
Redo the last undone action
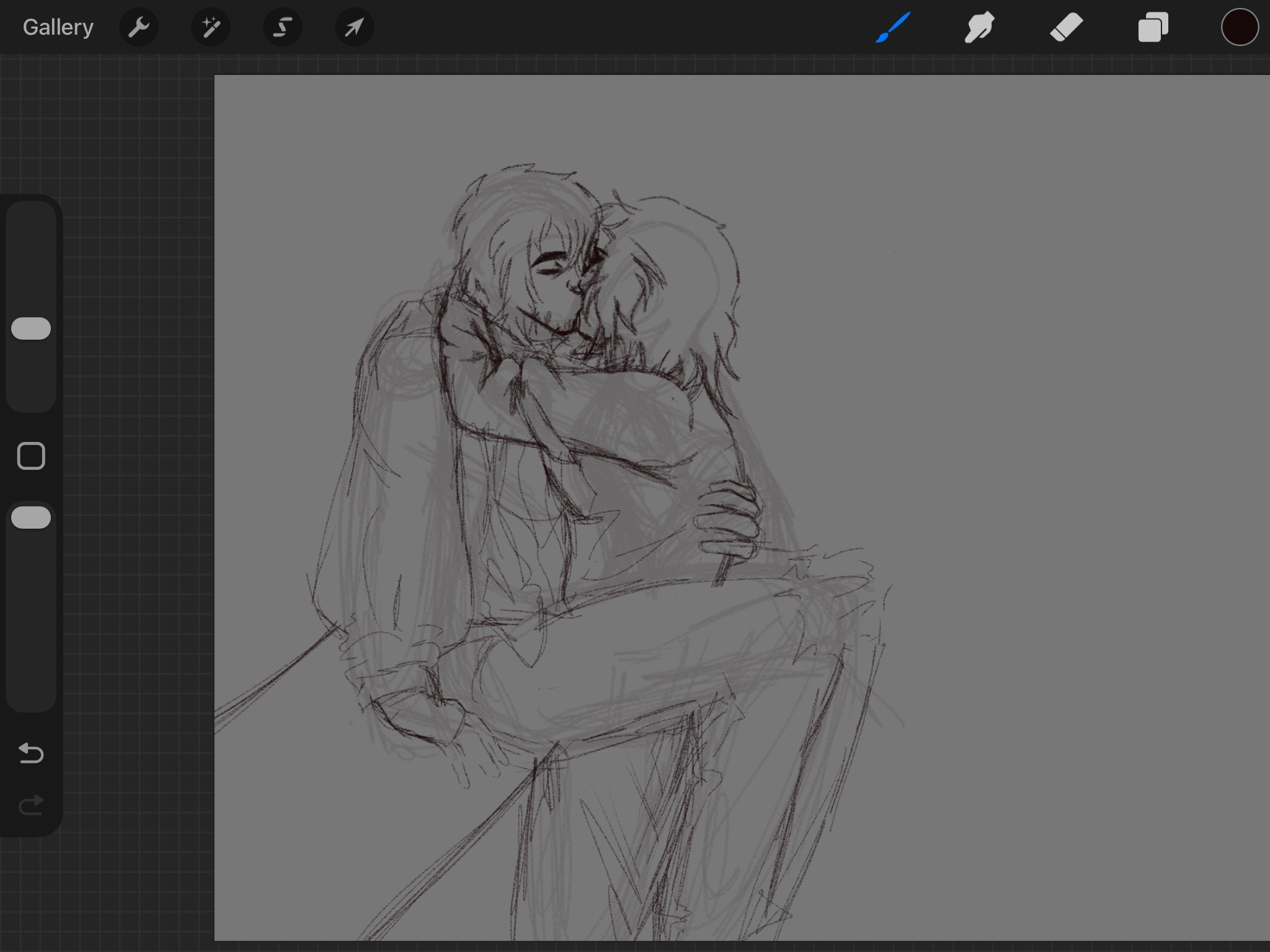[x=31, y=805]
